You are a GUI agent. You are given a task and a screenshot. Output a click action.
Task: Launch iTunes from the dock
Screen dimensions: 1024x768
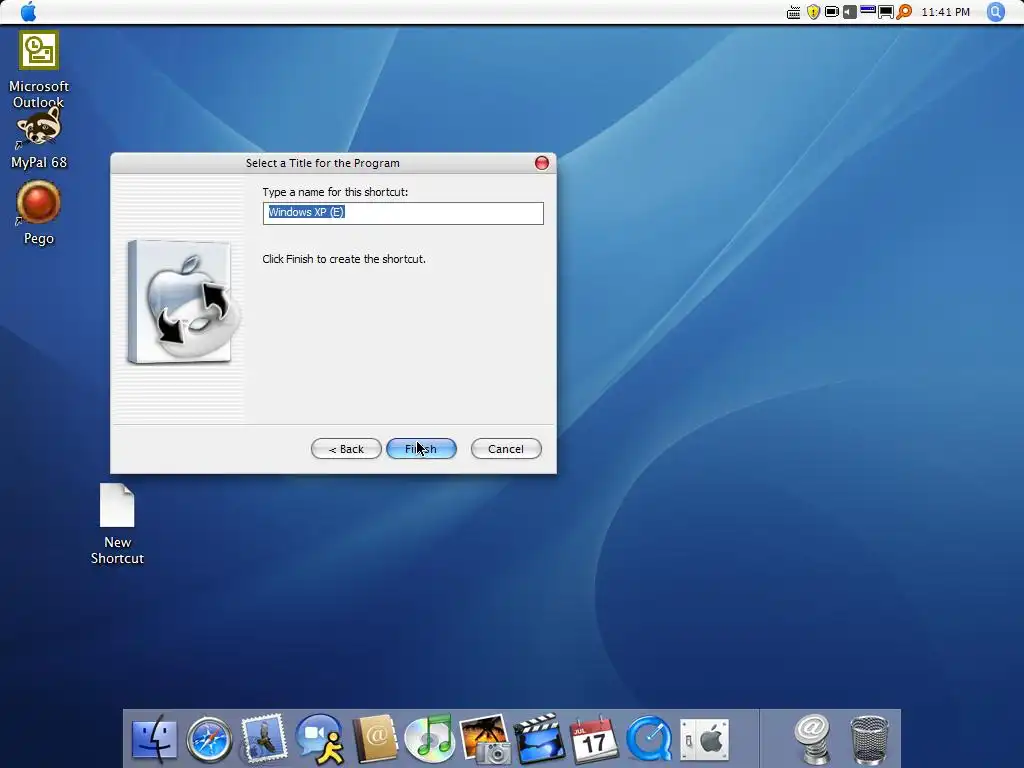(x=429, y=739)
